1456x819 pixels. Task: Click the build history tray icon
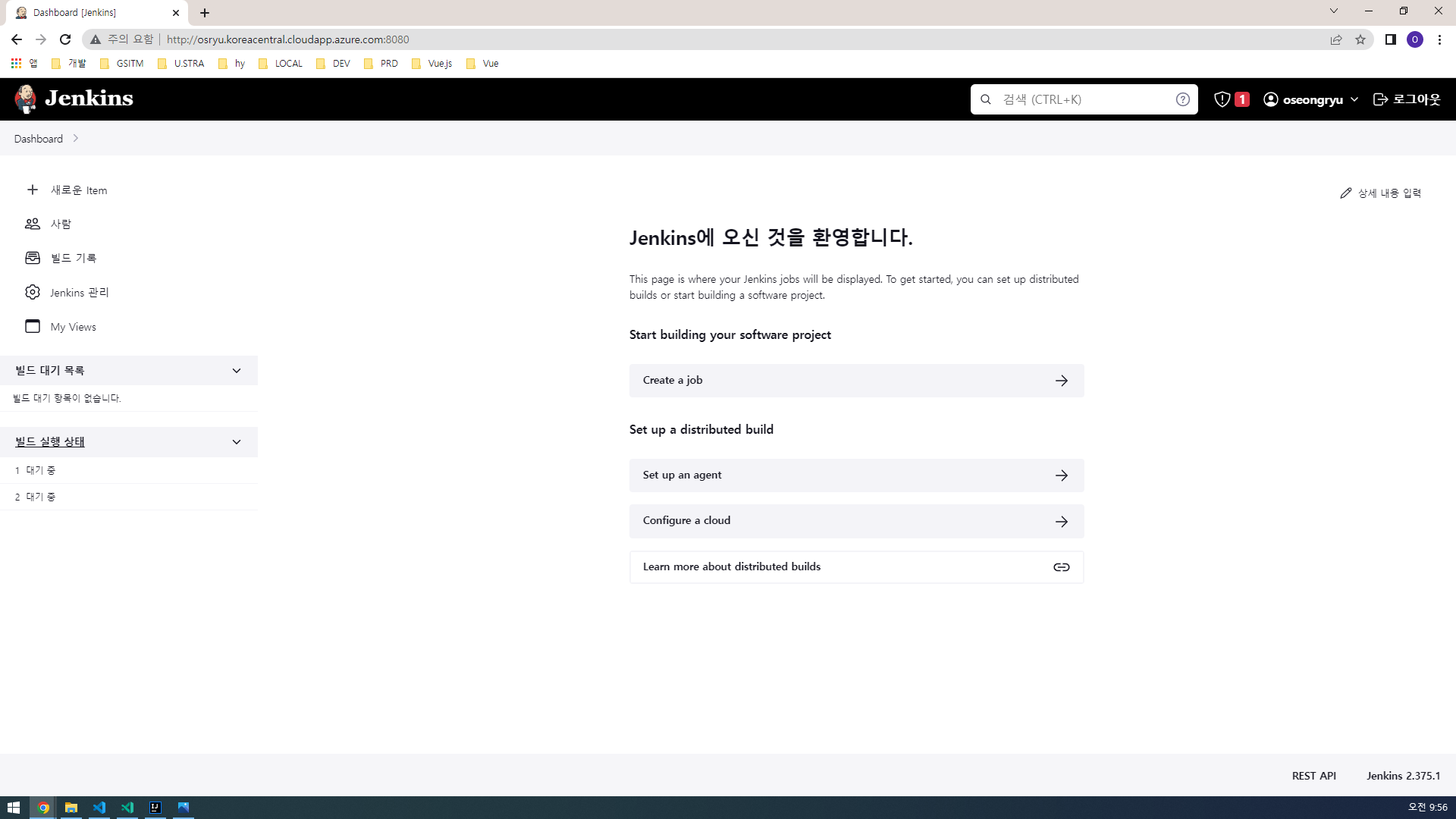[33, 258]
